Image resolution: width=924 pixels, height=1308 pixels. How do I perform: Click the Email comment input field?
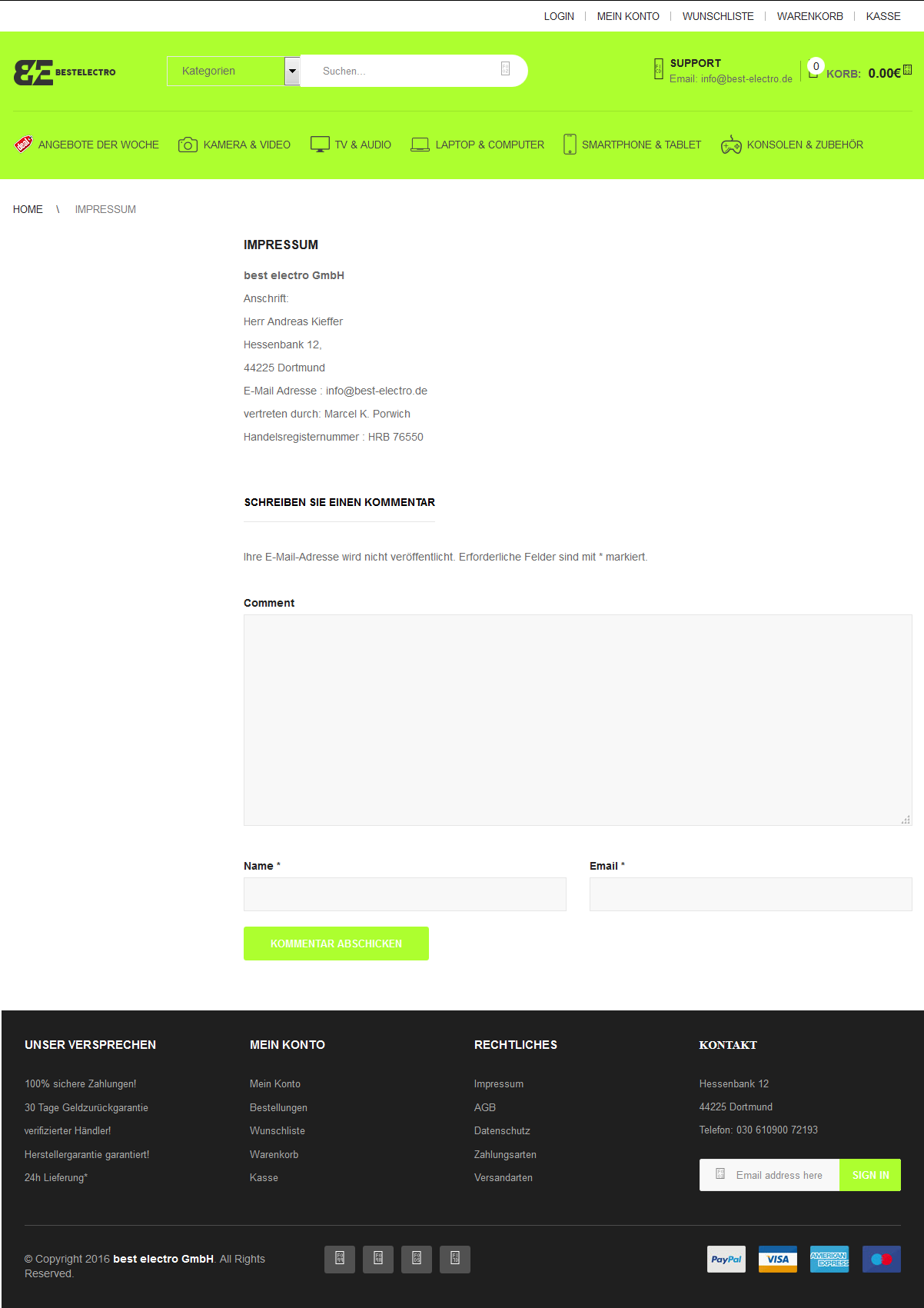(x=751, y=894)
